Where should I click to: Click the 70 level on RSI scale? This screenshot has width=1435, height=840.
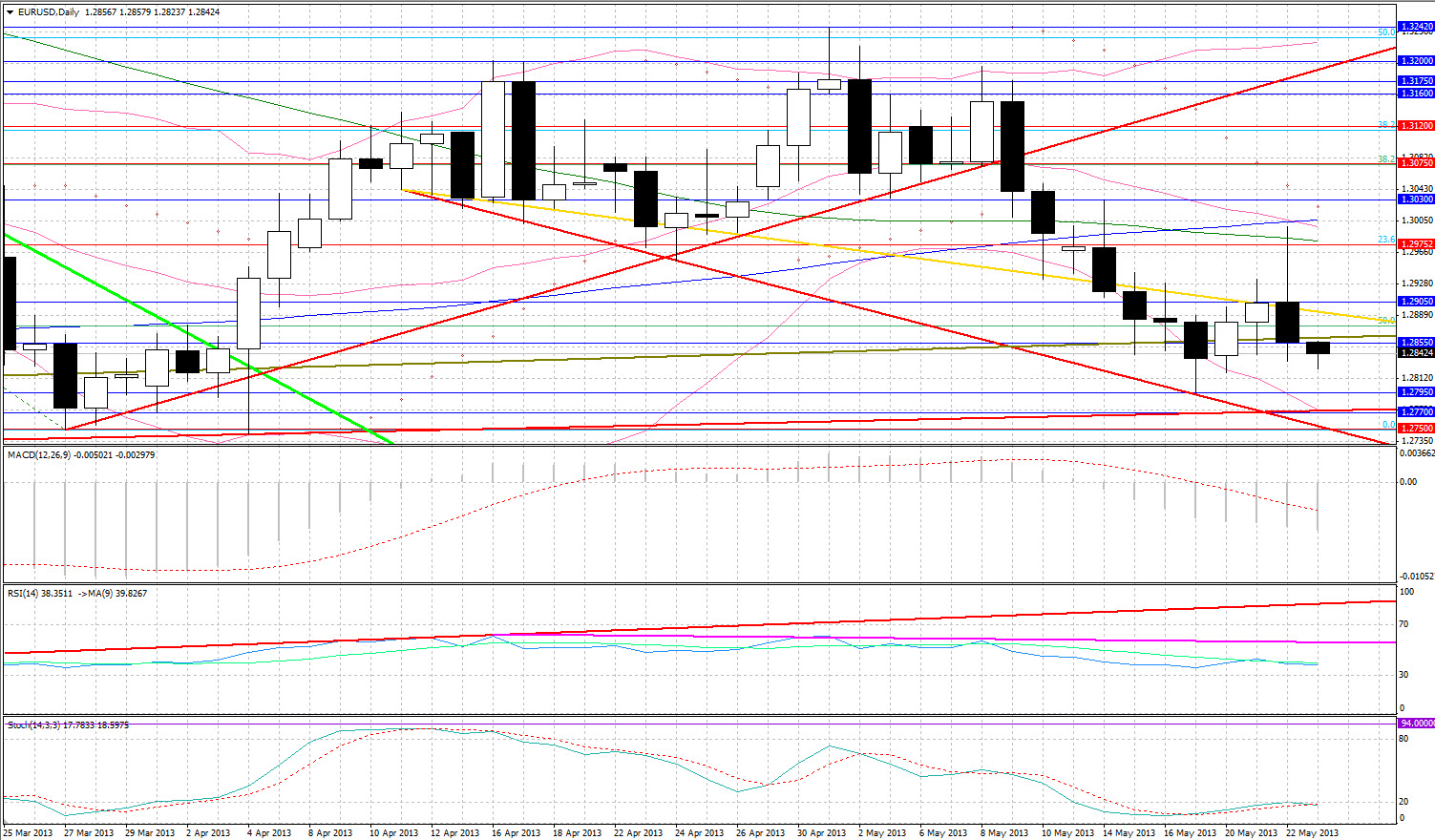1403,623
